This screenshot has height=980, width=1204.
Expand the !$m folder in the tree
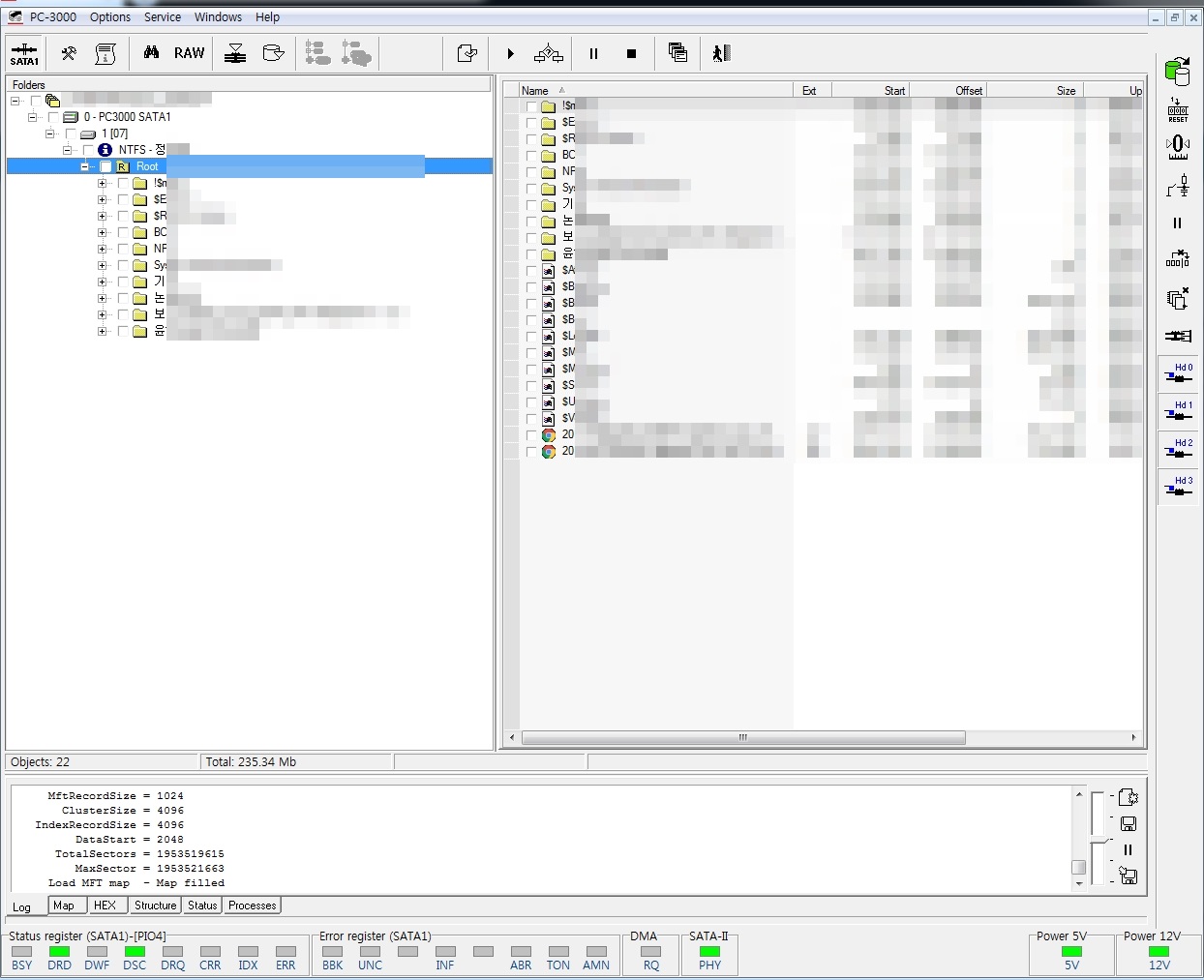point(102,183)
